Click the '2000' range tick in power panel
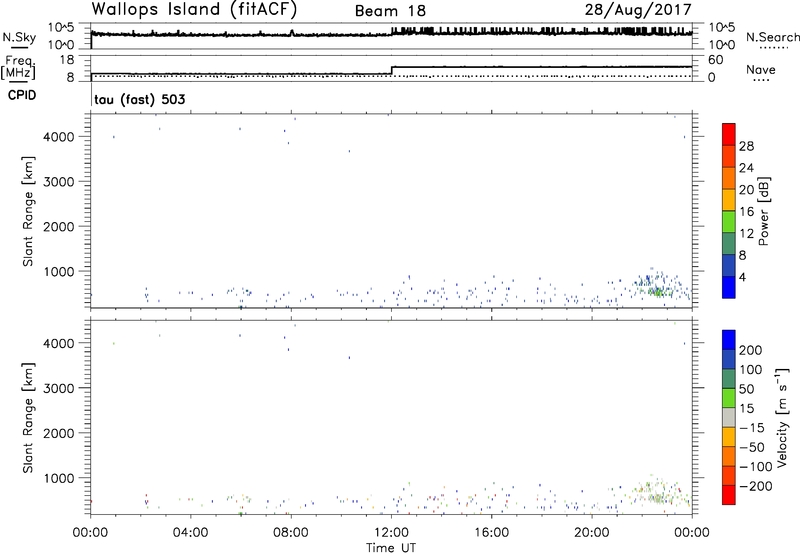 [59, 226]
